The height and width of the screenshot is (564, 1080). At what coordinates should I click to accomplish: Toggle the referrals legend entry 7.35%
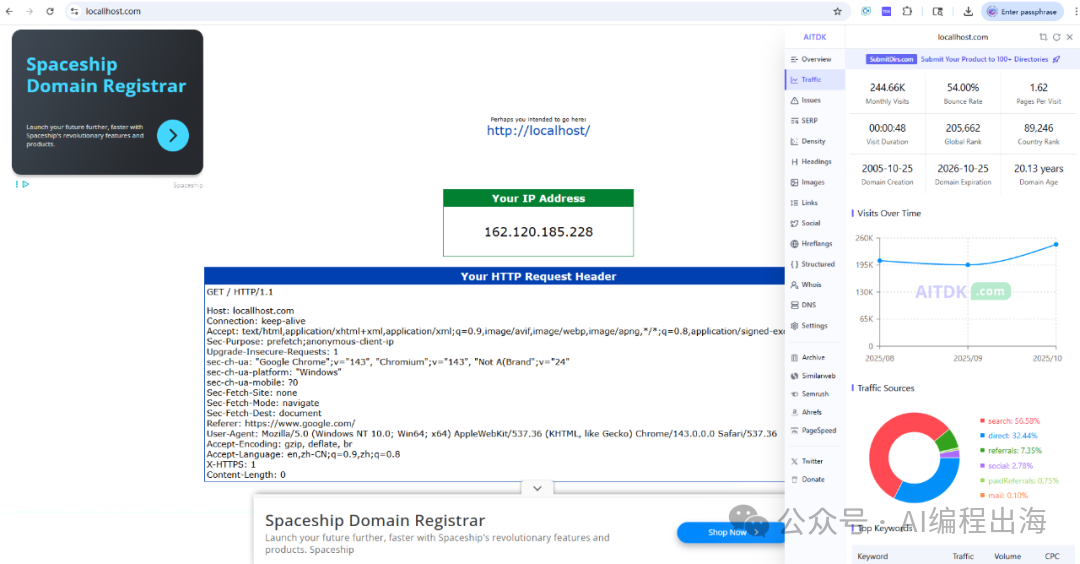pos(1010,451)
